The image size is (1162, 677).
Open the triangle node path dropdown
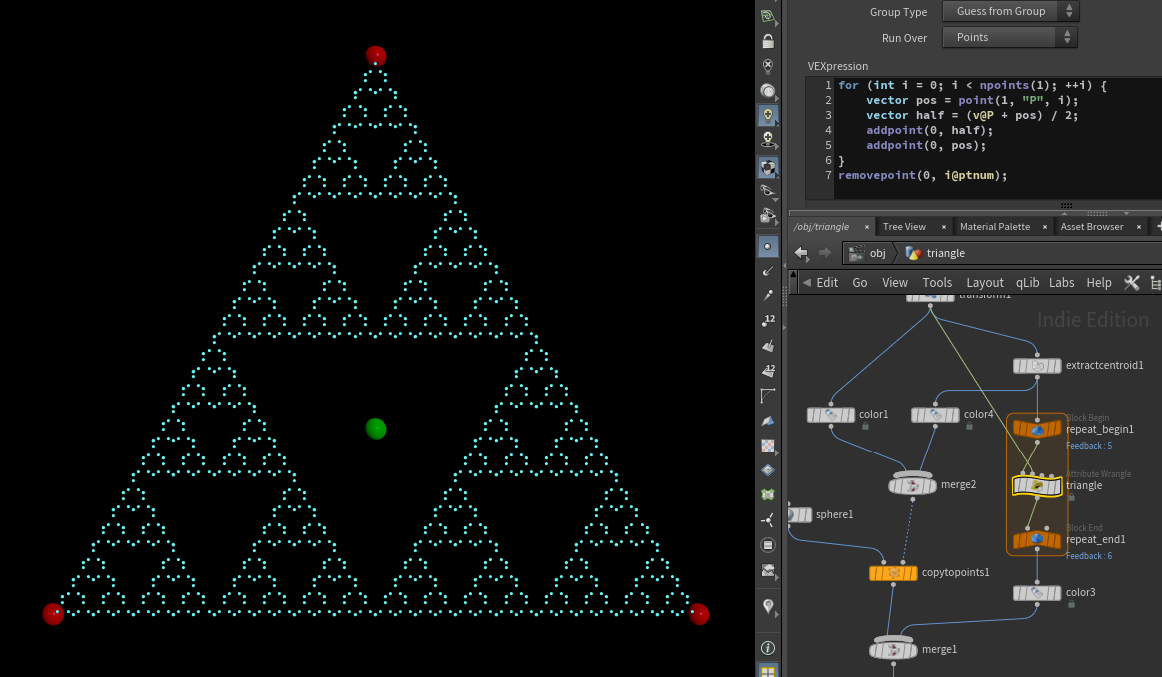[x=945, y=253]
